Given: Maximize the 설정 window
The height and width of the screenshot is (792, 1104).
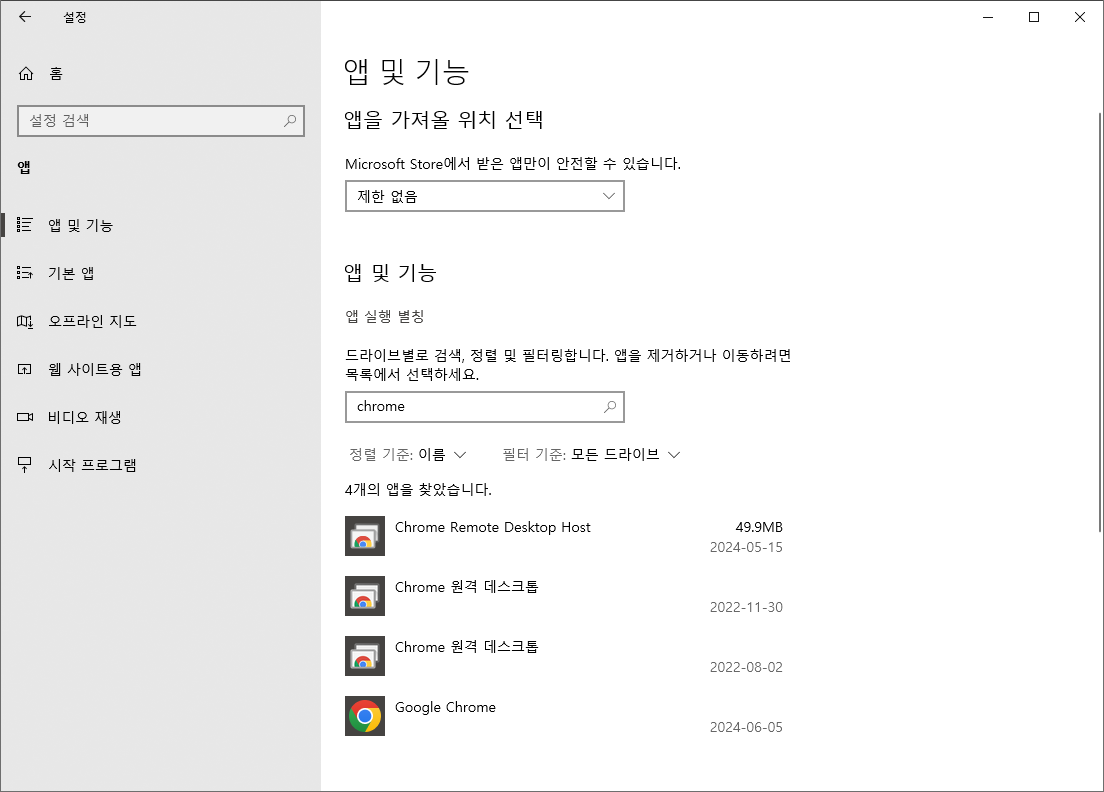Looking at the screenshot, I should tap(1034, 17).
